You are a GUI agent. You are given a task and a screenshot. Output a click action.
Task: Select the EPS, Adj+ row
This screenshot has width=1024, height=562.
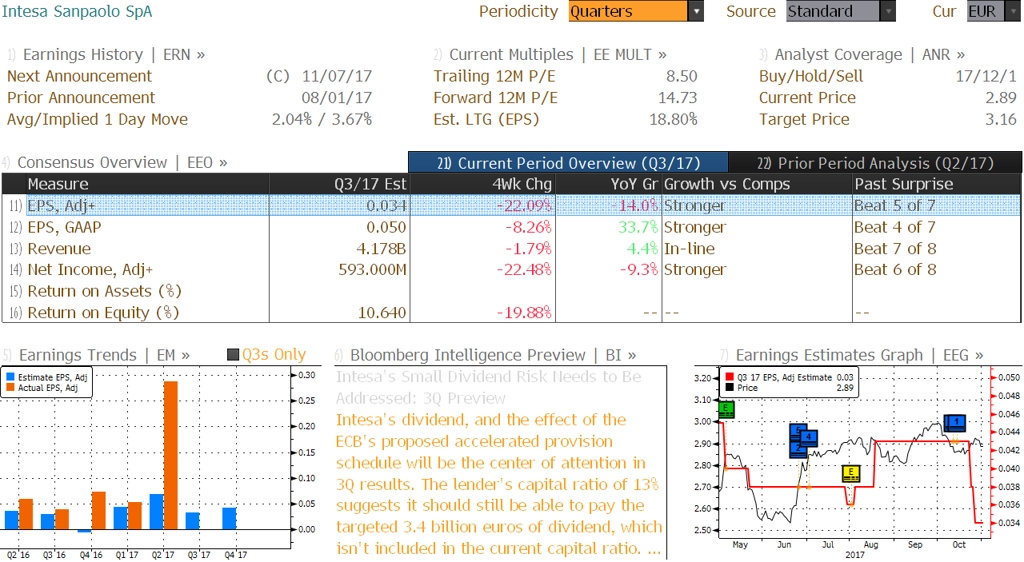[x=511, y=205]
